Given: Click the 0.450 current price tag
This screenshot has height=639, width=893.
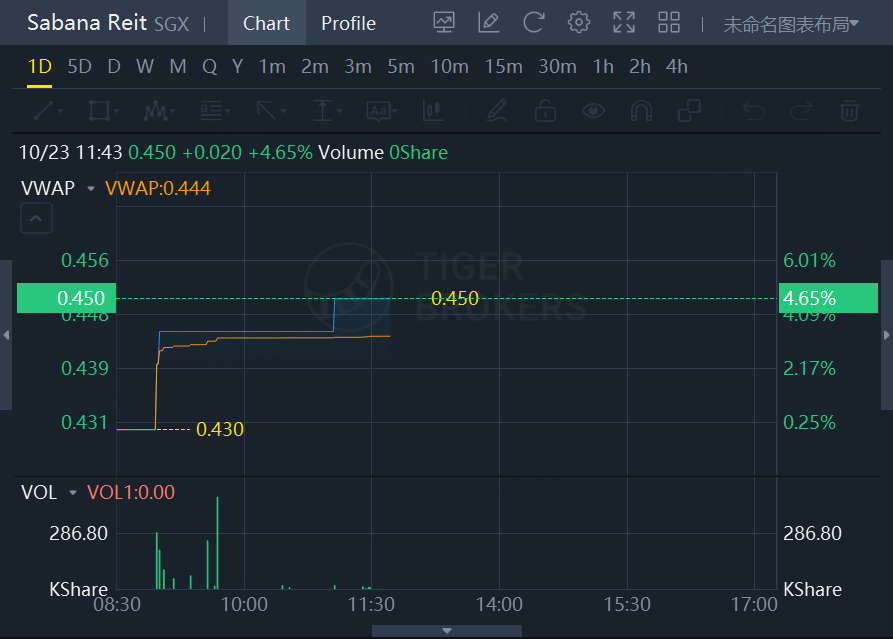Looking at the screenshot, I should (67, 298).
